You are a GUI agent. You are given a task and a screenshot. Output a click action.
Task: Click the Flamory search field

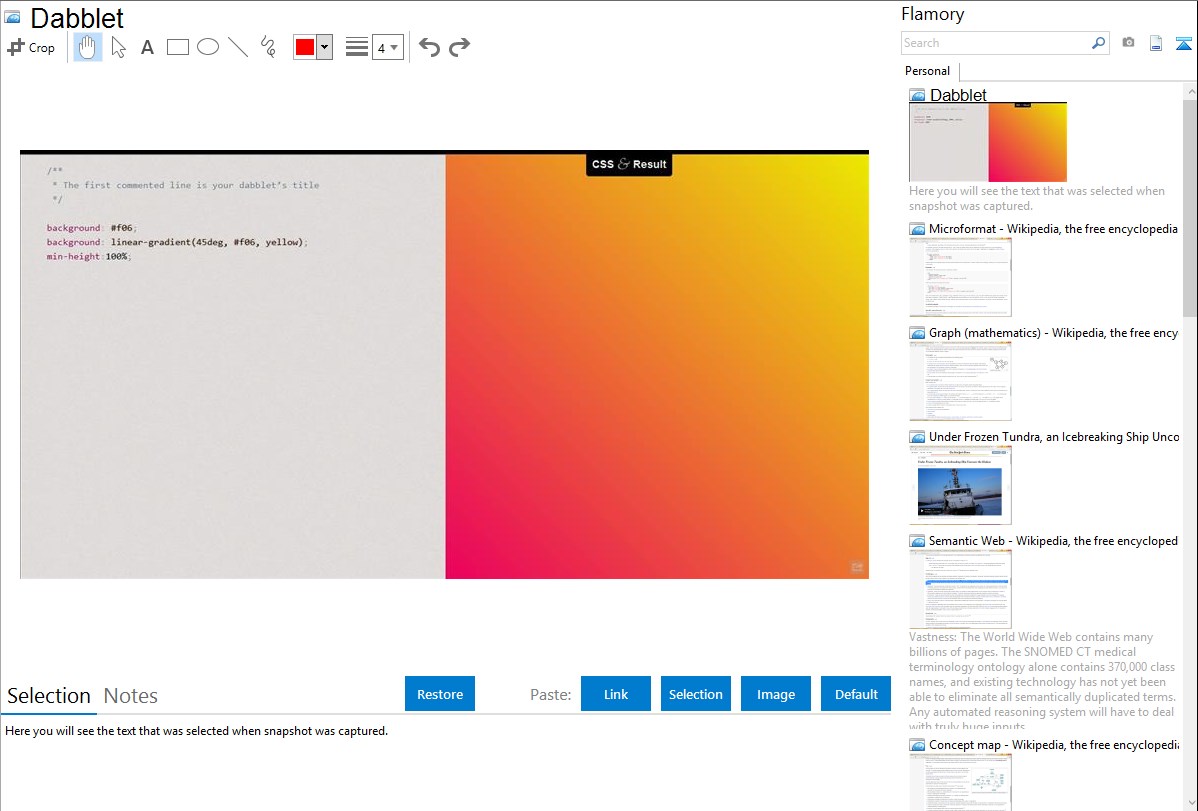(996, 43)
